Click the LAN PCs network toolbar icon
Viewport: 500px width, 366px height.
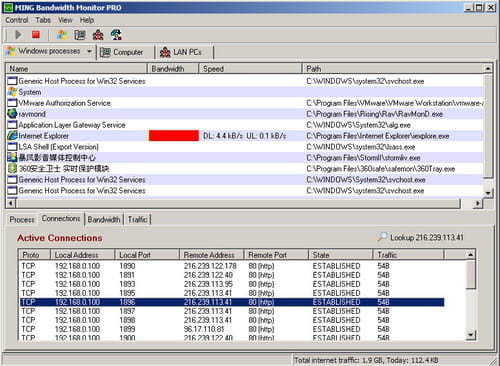point(98,35)
